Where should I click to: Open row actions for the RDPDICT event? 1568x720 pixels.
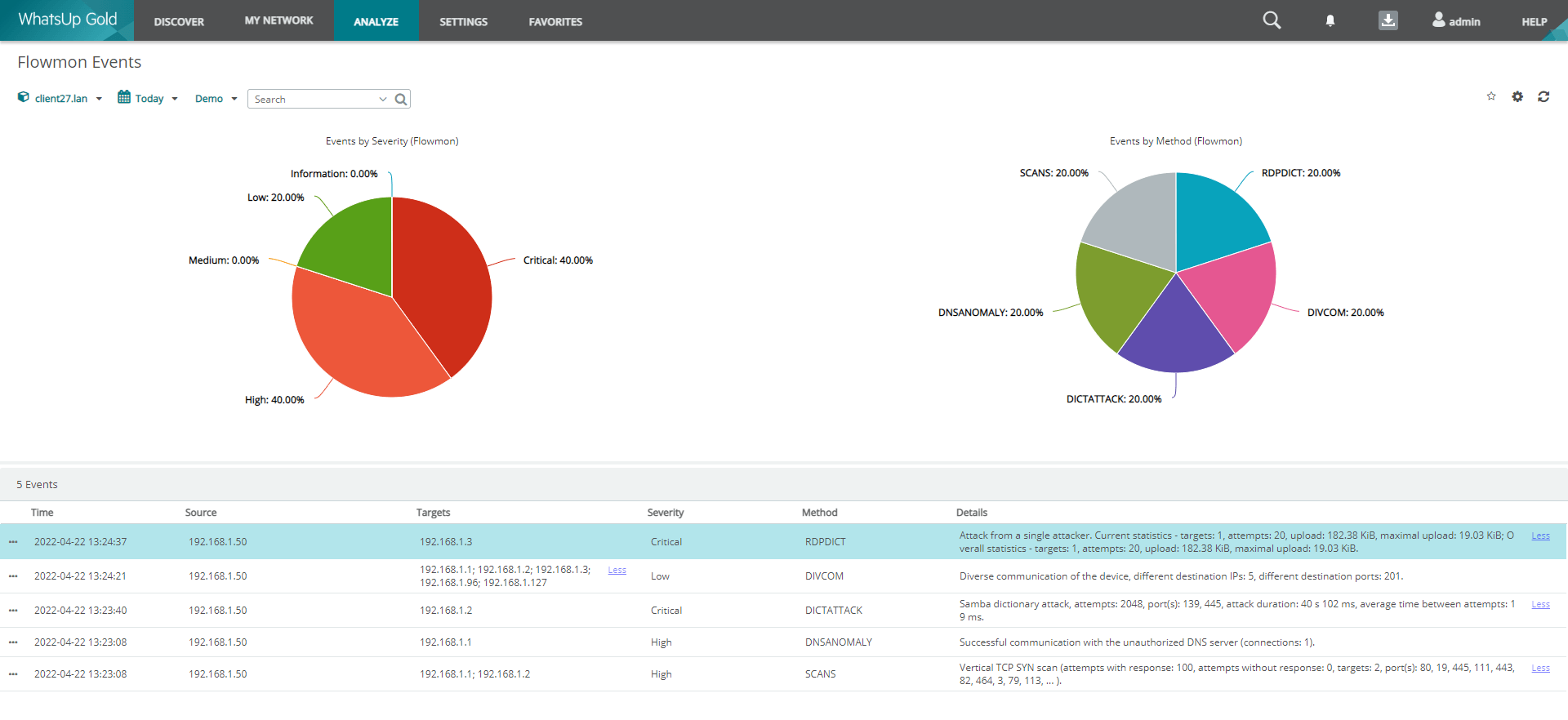point(13,542)
